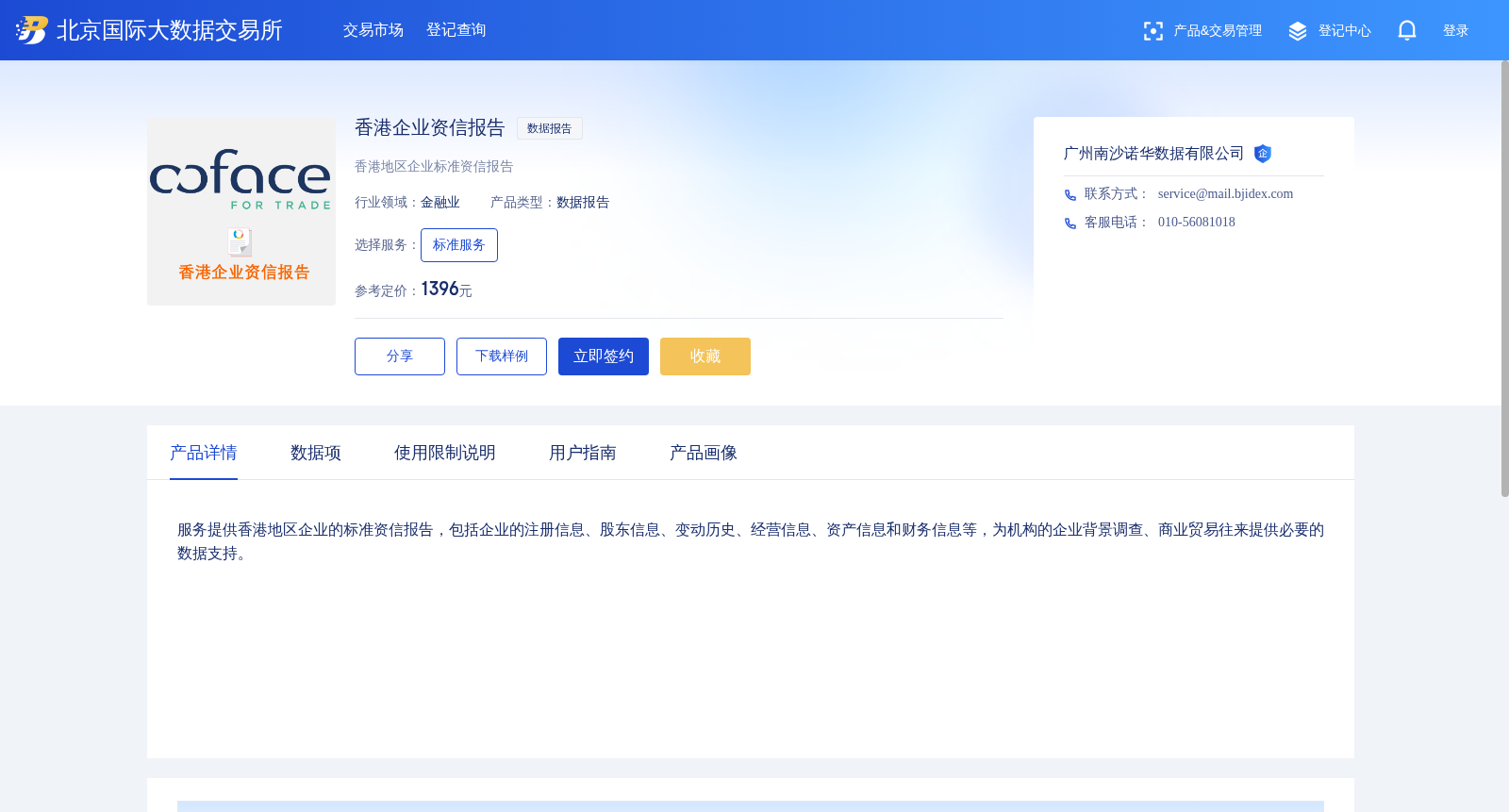Click the 数据报告 product type value
This screenshot has height=812, width=1509.
coord(583,203)
